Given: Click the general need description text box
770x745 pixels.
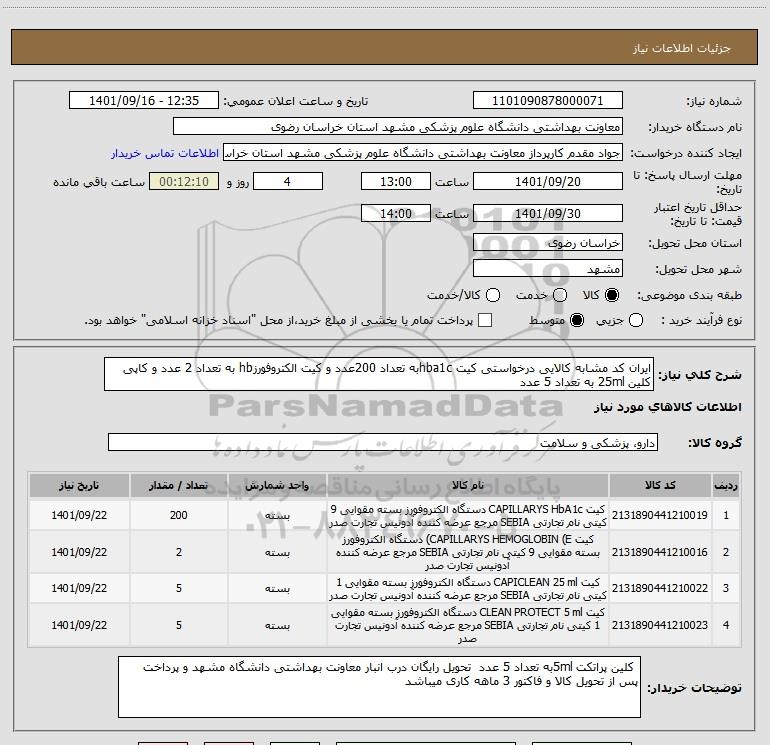Looking at the screenshot, I should [379, 374].
